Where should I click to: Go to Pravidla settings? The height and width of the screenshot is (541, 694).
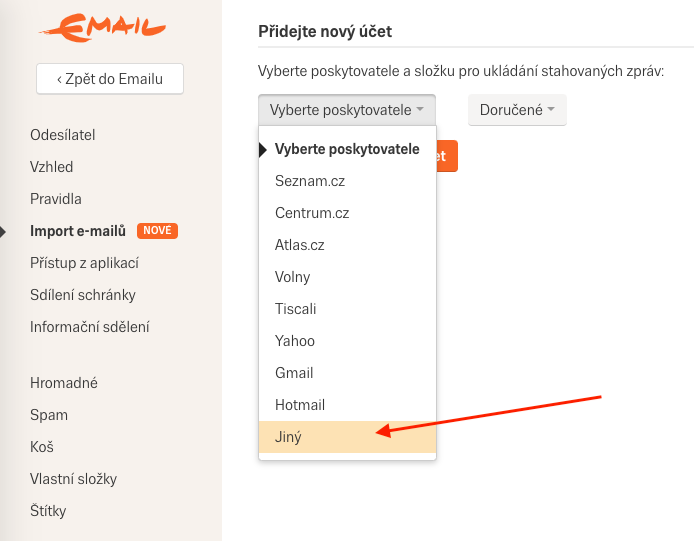[x=56, y=199]
